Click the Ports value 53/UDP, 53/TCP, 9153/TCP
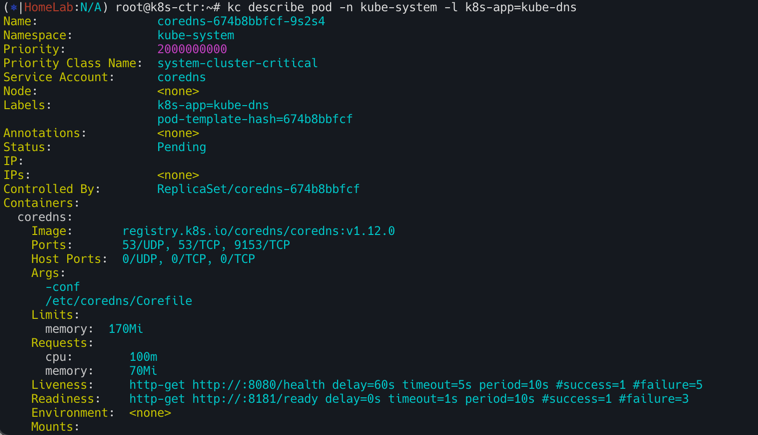The height and width of the screenshot is (435, 758). click(x=205, y=245)
